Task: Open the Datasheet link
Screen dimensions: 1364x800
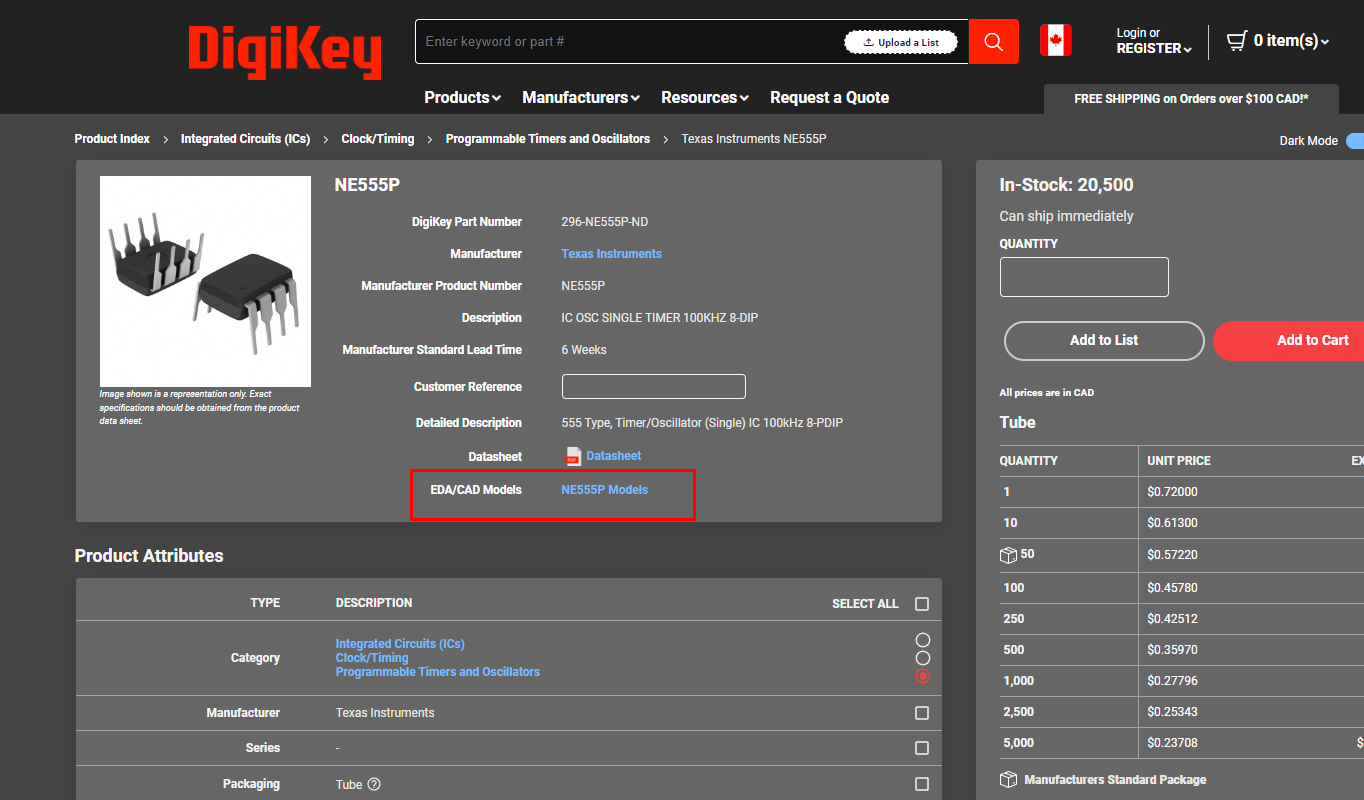Action: [x=614, y=456]
